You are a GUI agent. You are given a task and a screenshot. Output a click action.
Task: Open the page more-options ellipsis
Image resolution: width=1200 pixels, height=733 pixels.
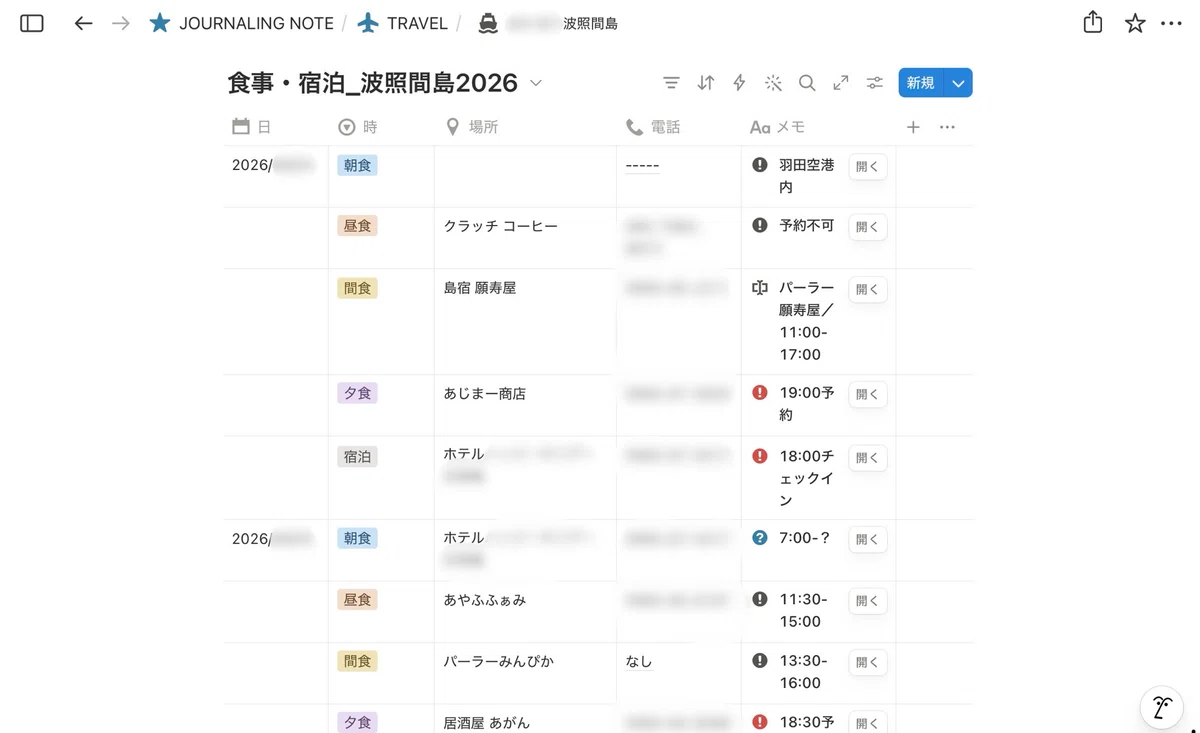click(1172, 23)
